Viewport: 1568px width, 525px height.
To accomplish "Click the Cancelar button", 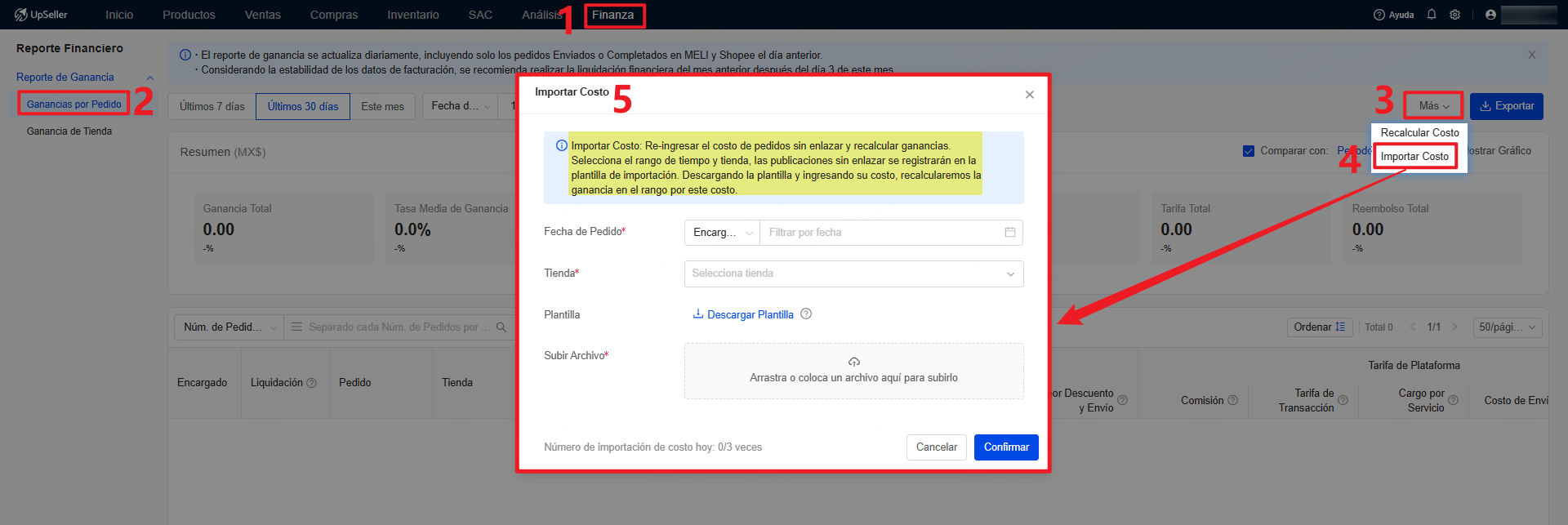I will (937, 447).
